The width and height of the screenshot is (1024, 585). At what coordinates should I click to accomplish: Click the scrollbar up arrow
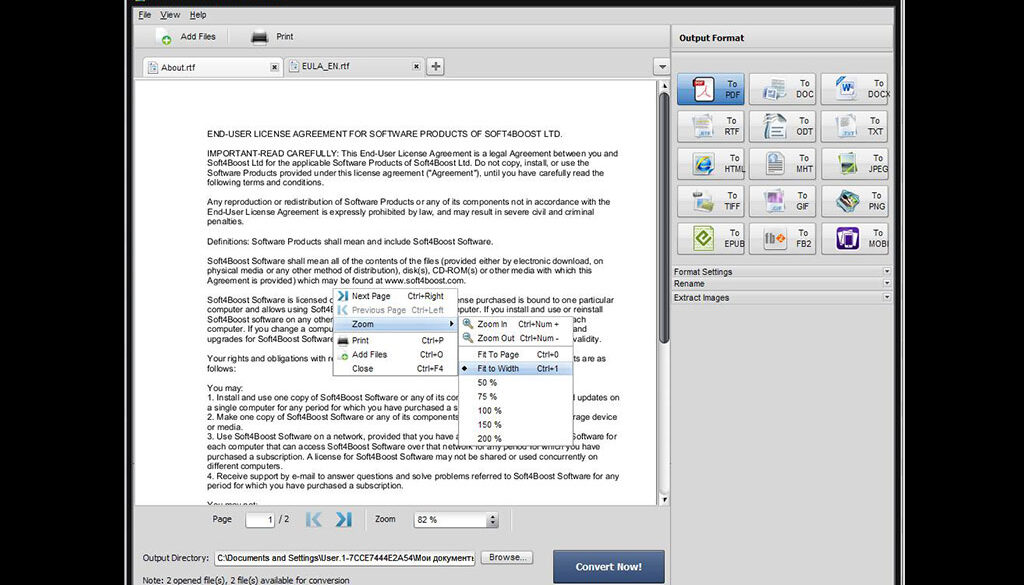[x=664, y=86]
